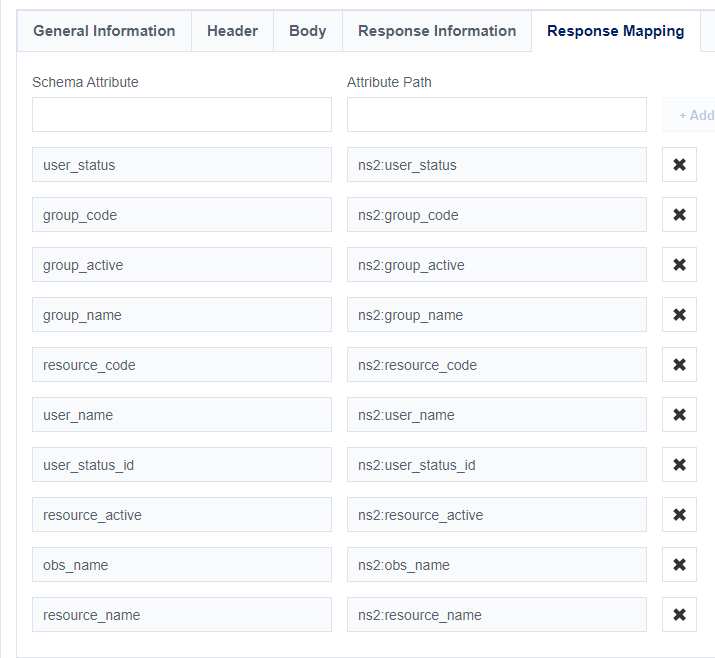Screen dimensions: 715x658
Task: Click the obs_name schema attribute field
Action: pyautogui.click(x=182, y=565)
